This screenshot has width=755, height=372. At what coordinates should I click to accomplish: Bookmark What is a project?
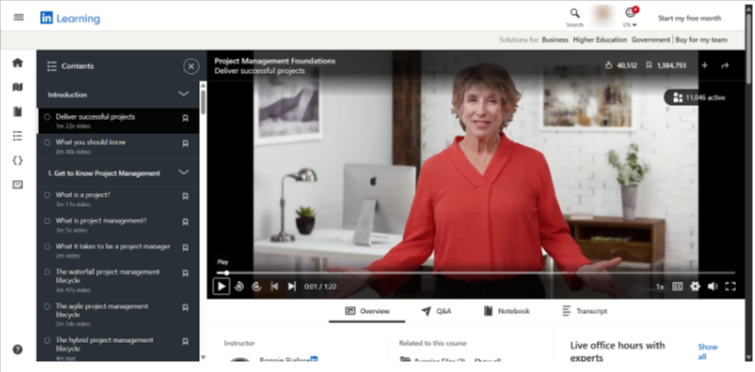click(185, 196)
